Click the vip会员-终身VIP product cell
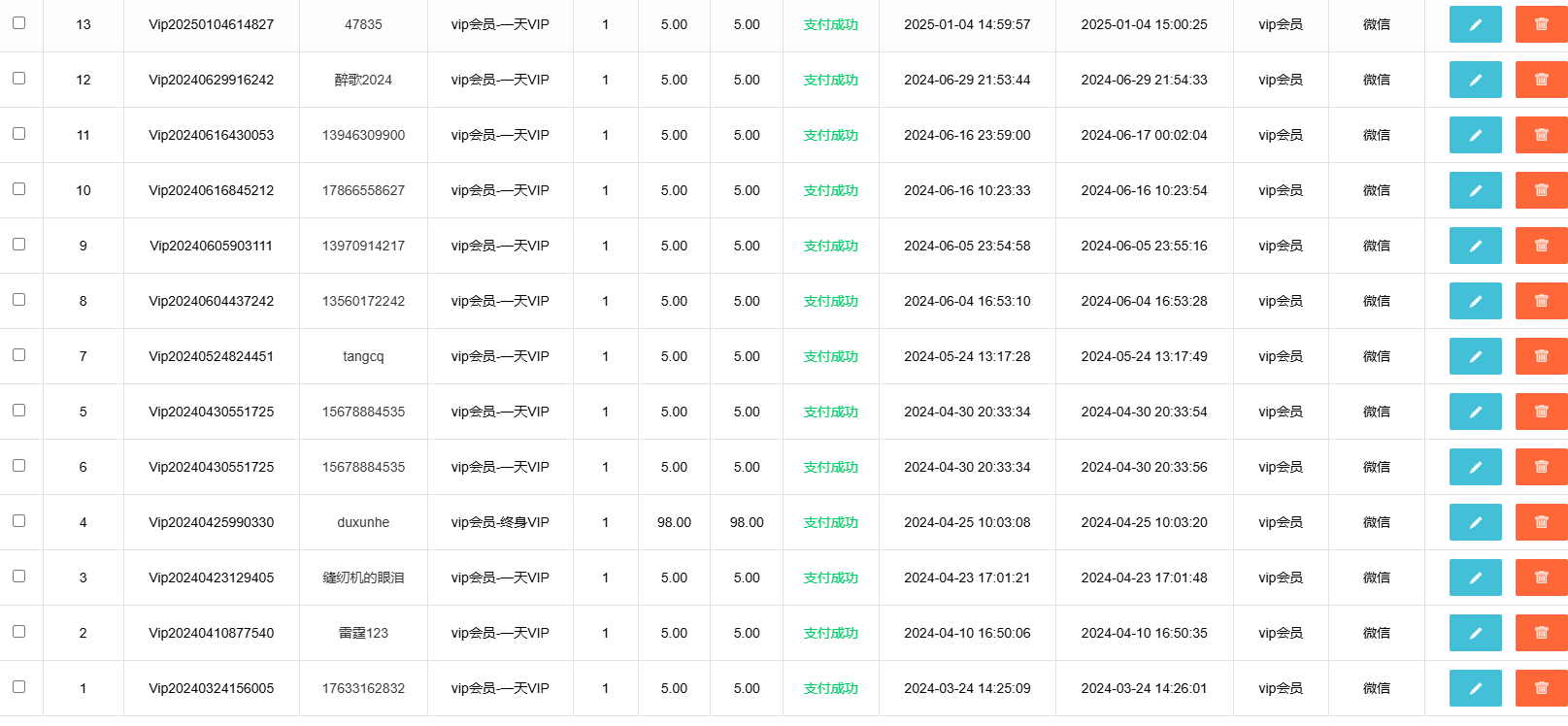The width and height of the screenshot is (1568, 726). (x=500, y=522)
